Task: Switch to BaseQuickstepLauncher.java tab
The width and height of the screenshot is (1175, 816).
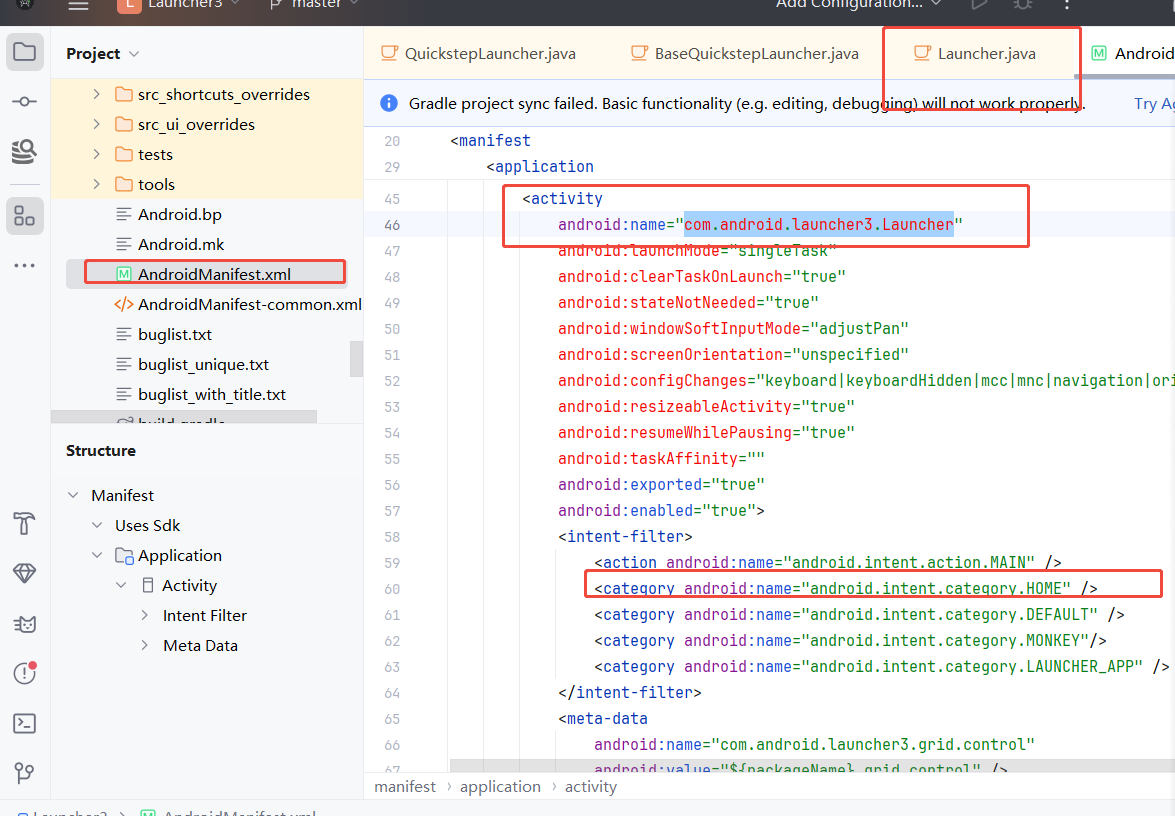Action: click(745, 53)
